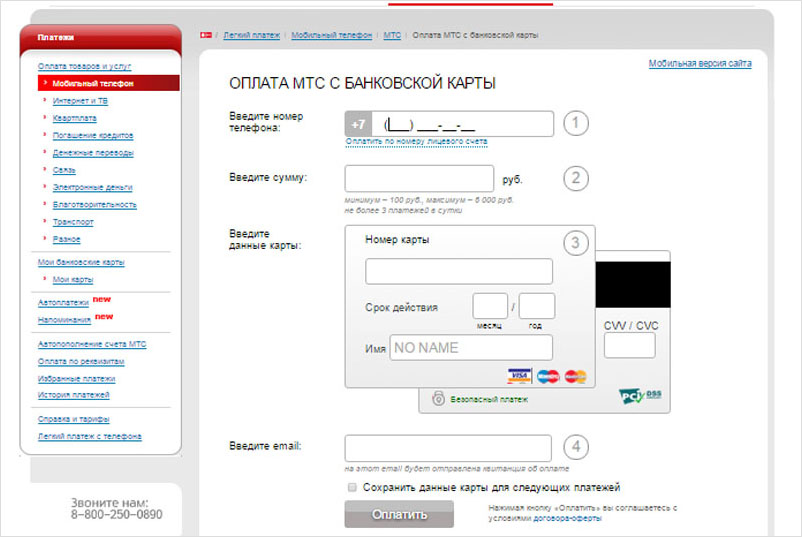Click the Visa logo on the card
The image size is (802, 537).
point(518,376)
